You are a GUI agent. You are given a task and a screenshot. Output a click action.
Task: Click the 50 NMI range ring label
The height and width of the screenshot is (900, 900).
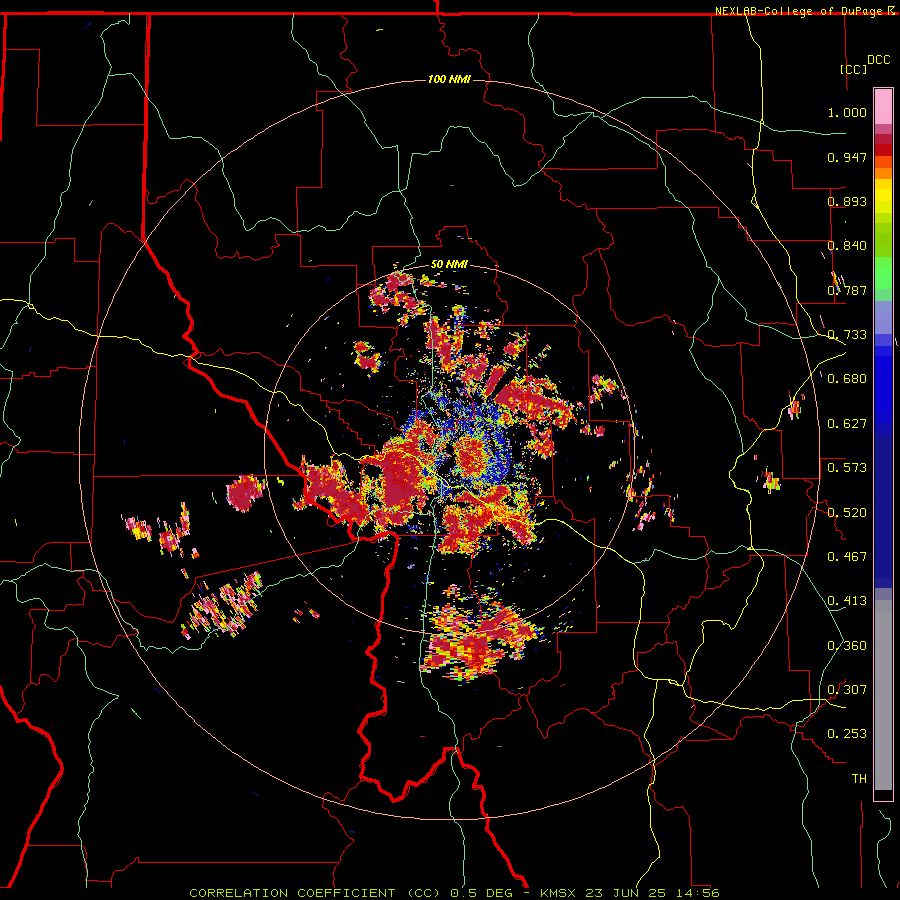click(449, 265)
